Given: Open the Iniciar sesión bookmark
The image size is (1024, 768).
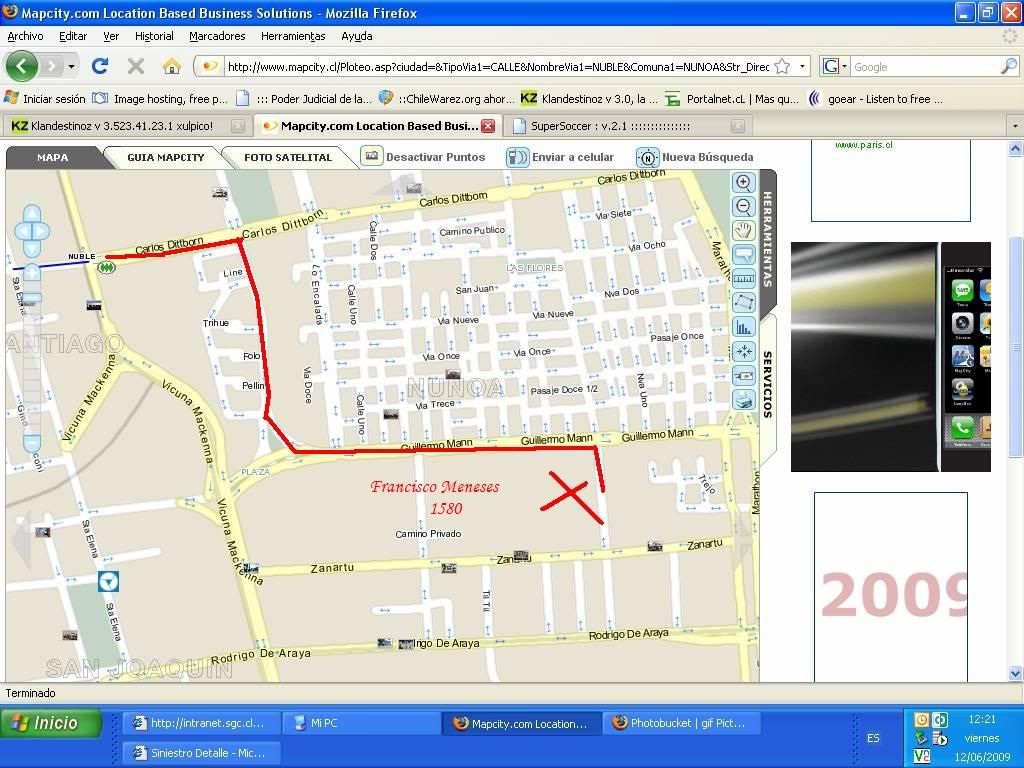Looking at the screenshot, I should [x=45, y=99].
